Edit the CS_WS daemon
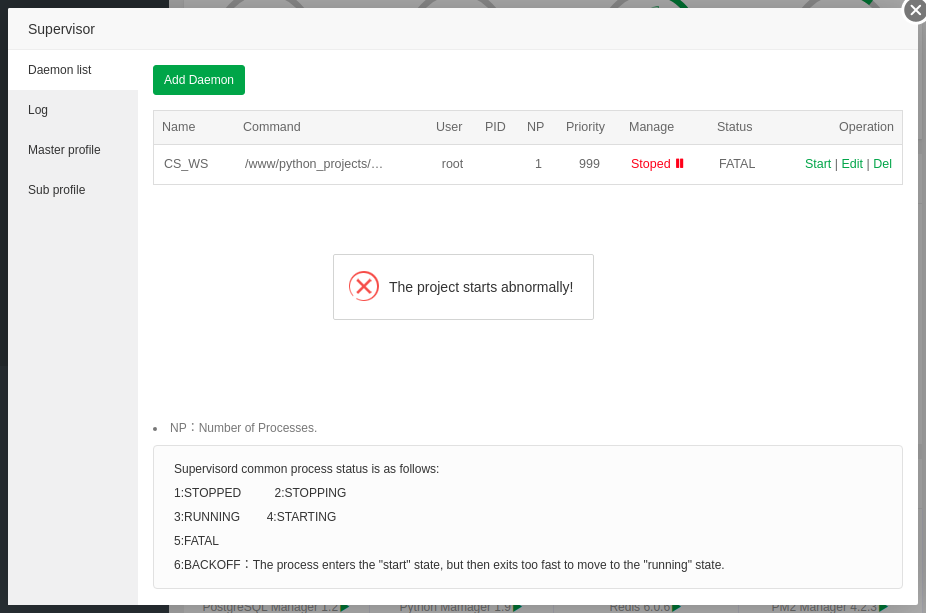 pyautogui.click(x=852, y=164)
